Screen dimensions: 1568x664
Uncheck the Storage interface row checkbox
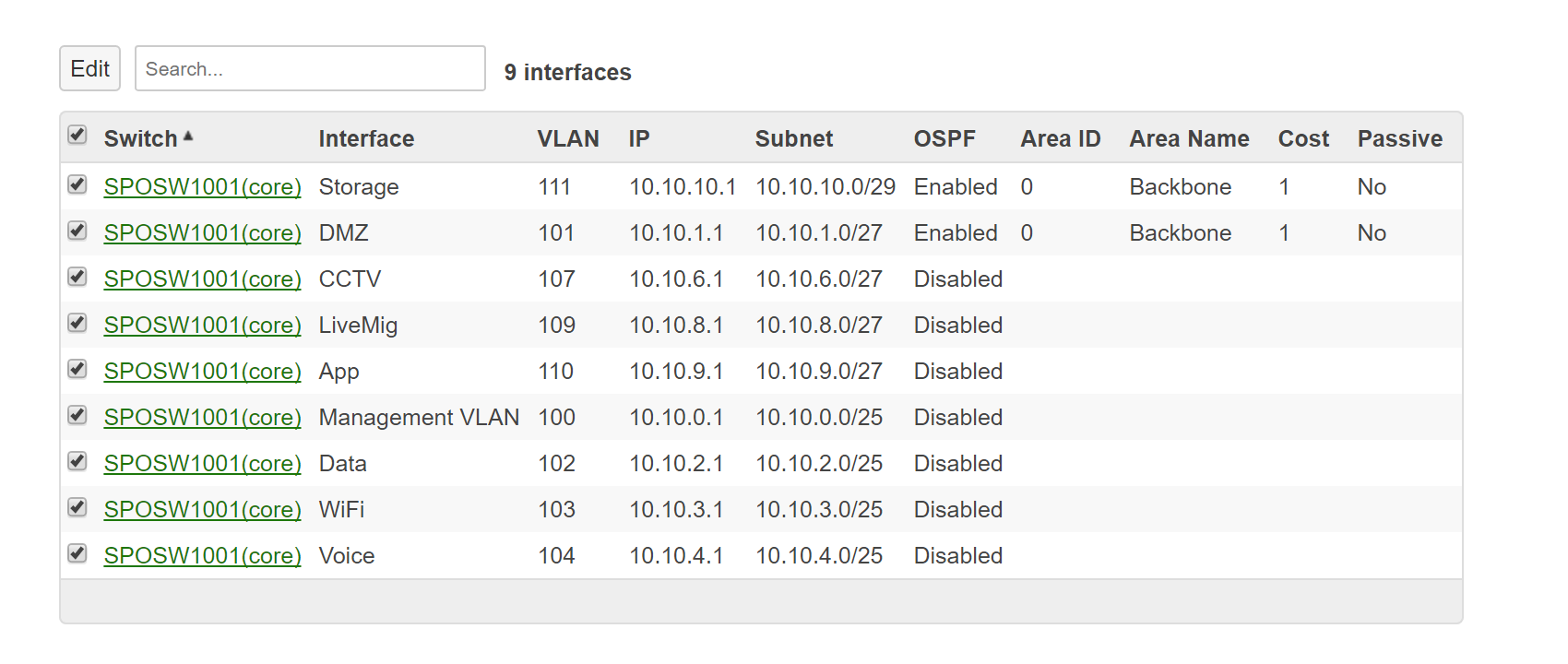[77, 184]
